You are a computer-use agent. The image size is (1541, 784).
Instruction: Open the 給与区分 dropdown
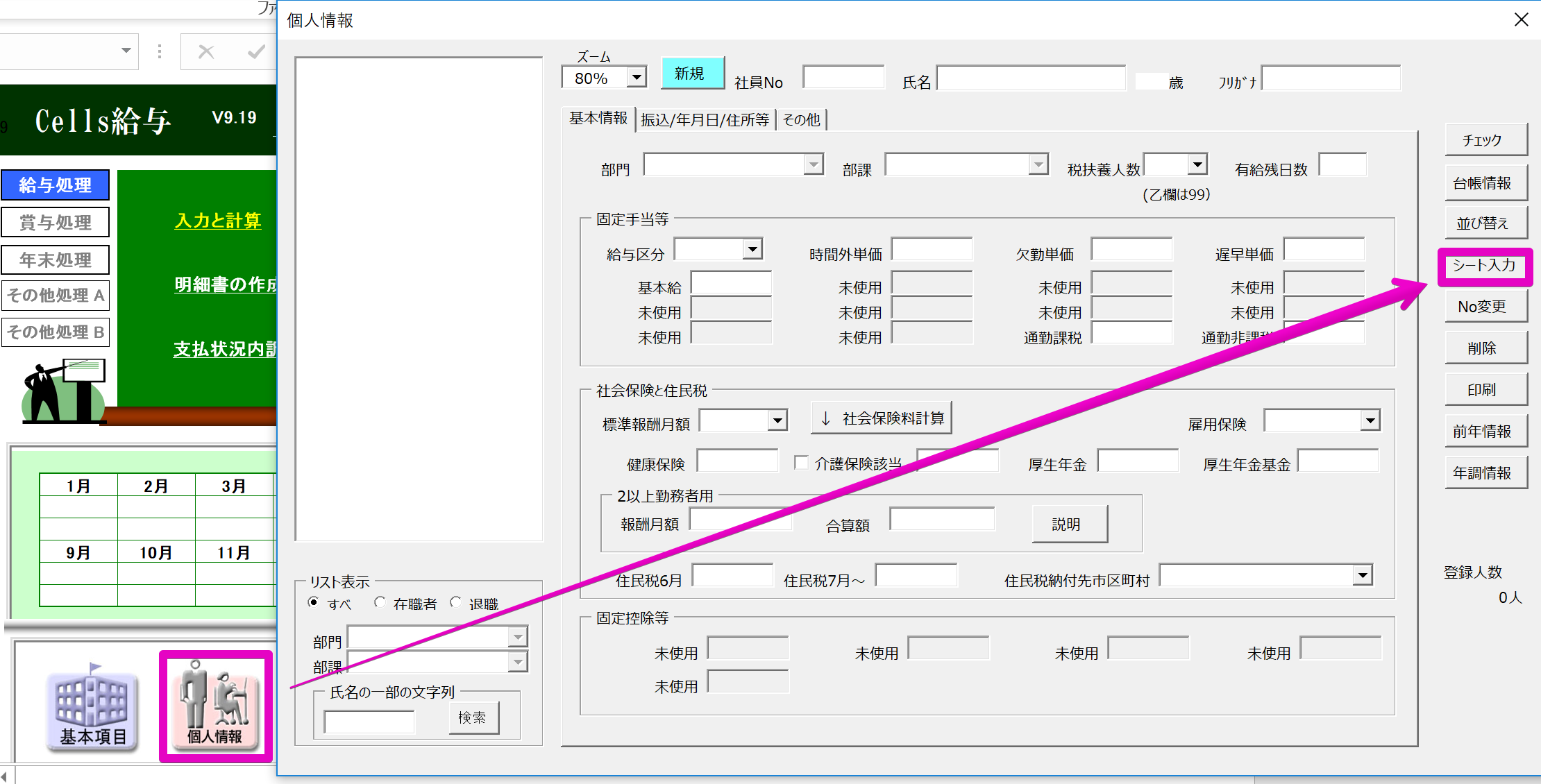pyautogui.click(x=752, y=249)
